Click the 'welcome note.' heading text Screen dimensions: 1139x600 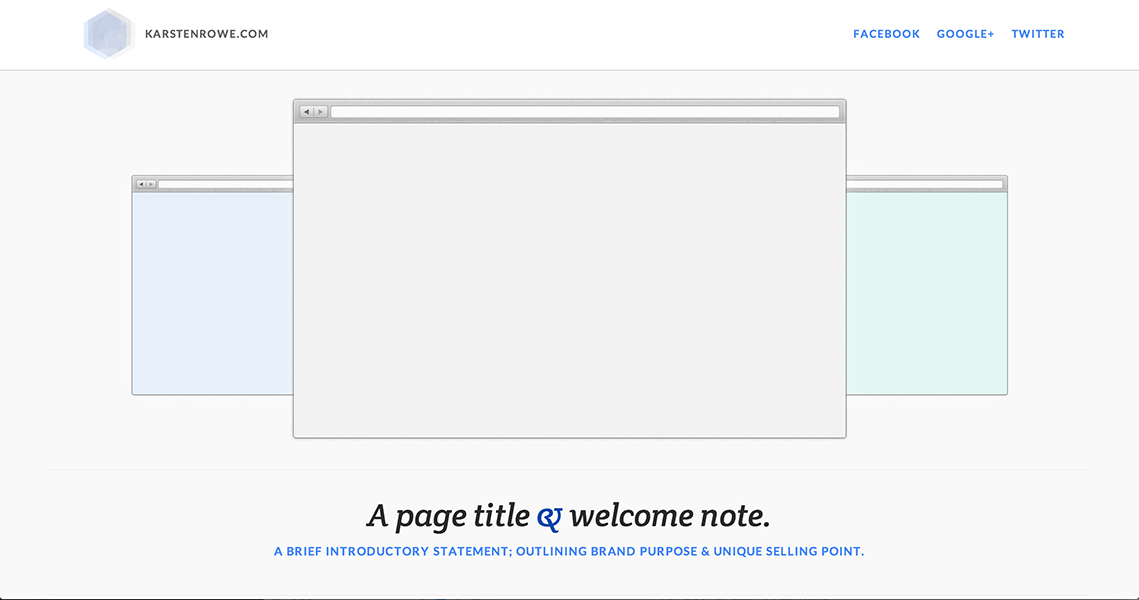coord(670,516)
